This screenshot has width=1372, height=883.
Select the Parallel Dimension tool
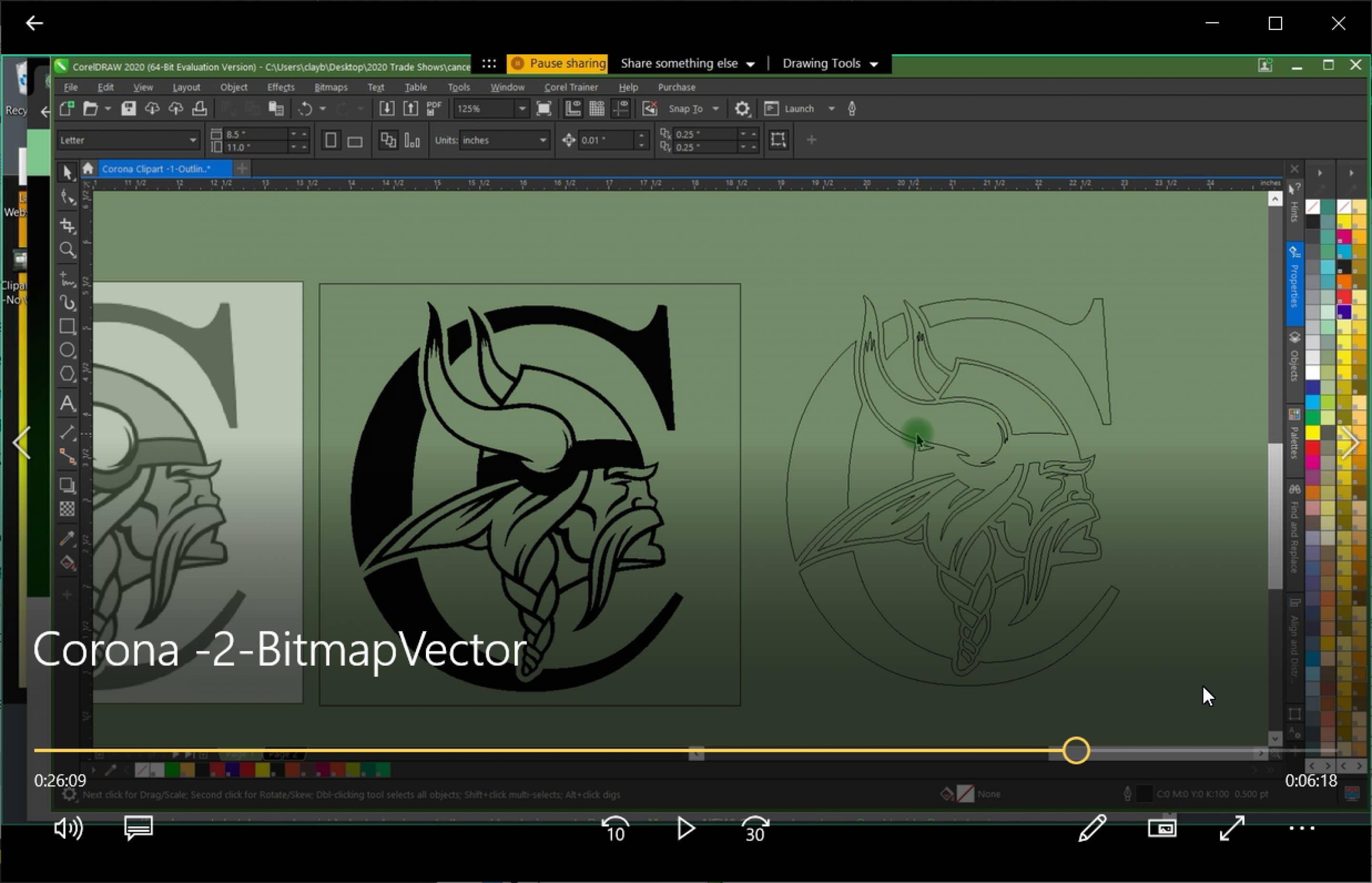tap(67, 432)
